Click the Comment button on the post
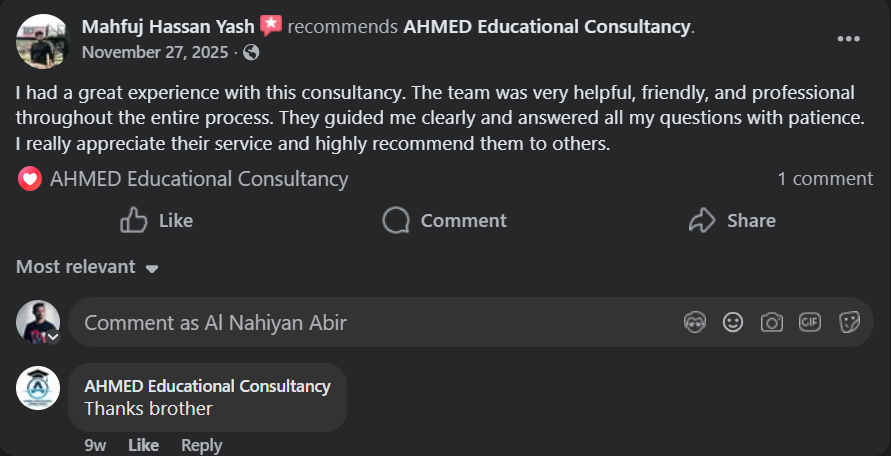 444,220
